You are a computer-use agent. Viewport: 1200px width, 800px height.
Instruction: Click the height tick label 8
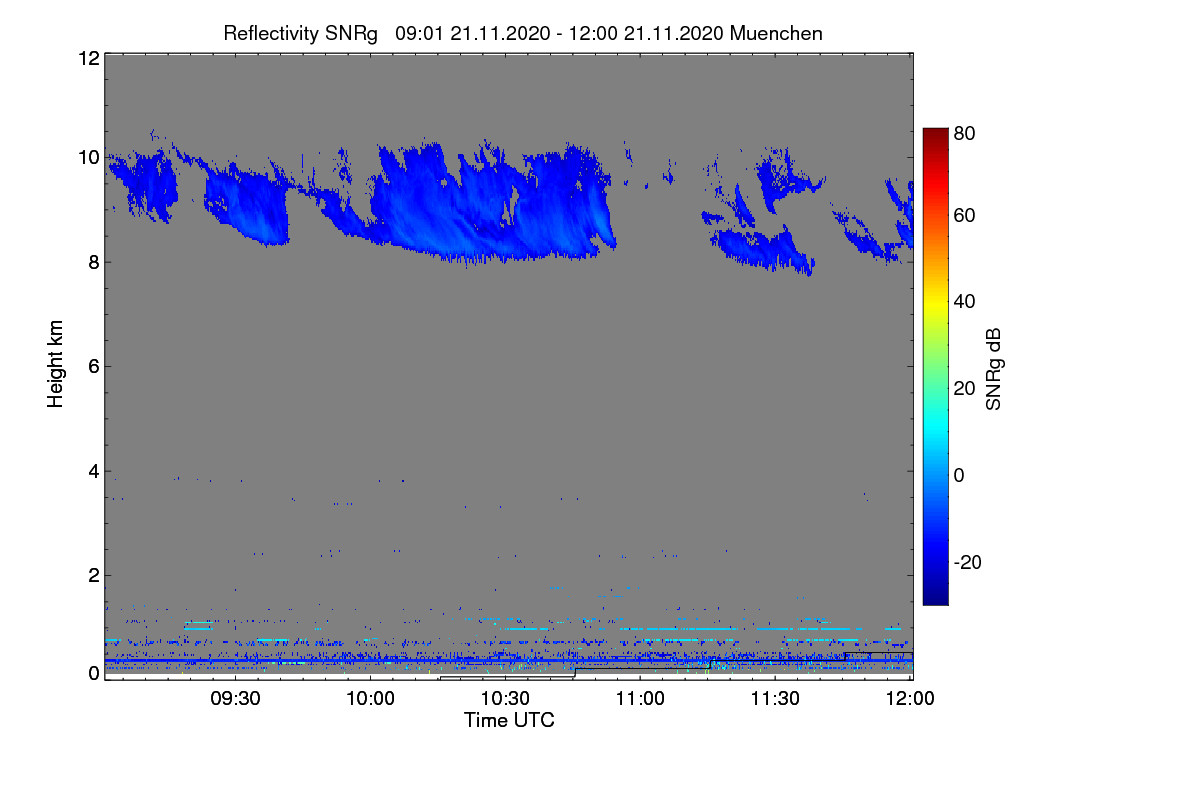pyautogui.click(x=93, y=262)
